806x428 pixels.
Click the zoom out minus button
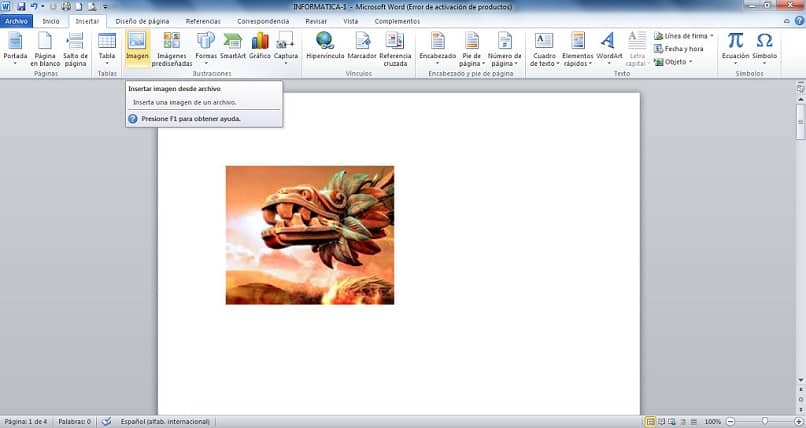pyautogui.click(x=730, y=421)
